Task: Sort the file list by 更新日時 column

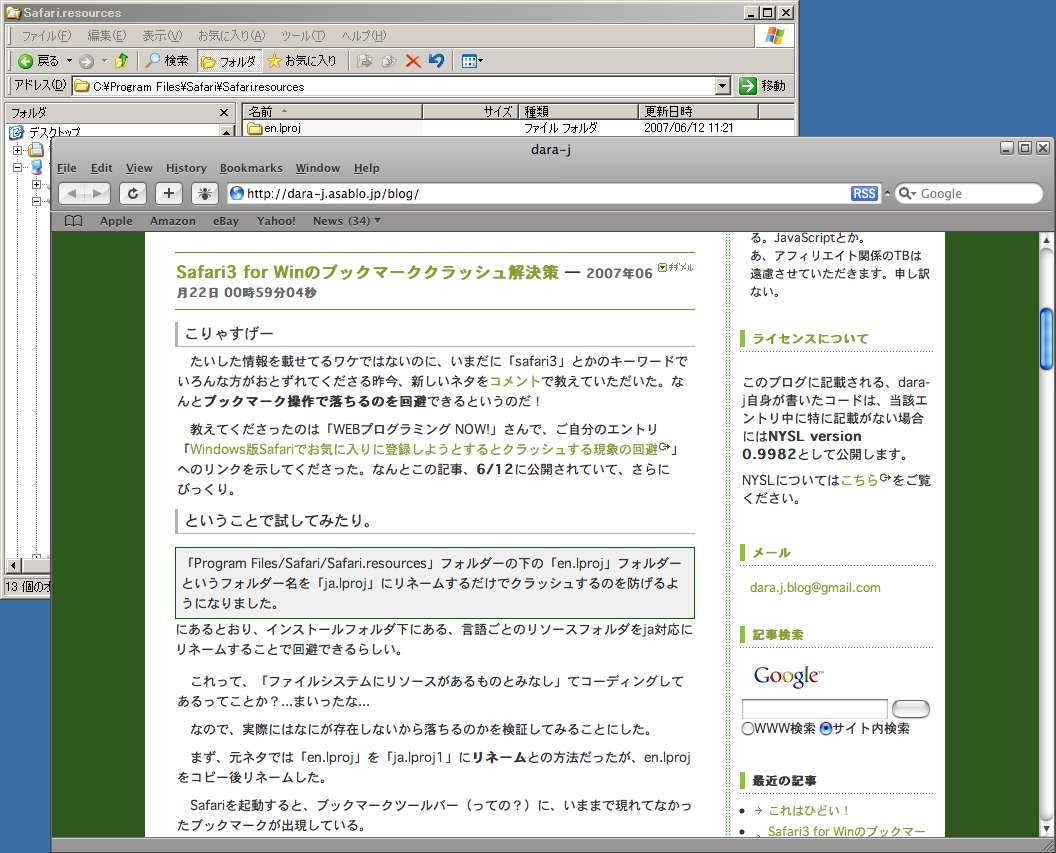Action: pos(697,112)
